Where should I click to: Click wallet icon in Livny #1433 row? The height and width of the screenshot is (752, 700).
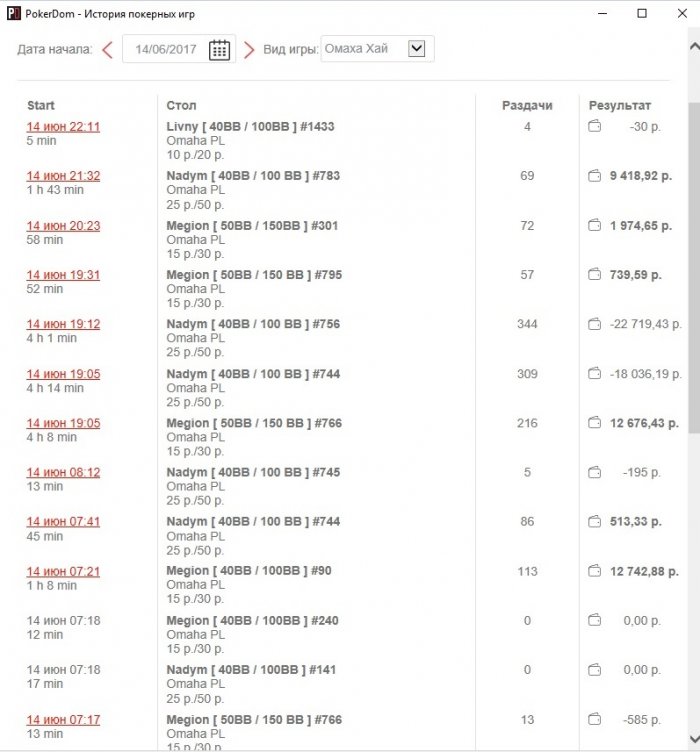pos(595,127)
